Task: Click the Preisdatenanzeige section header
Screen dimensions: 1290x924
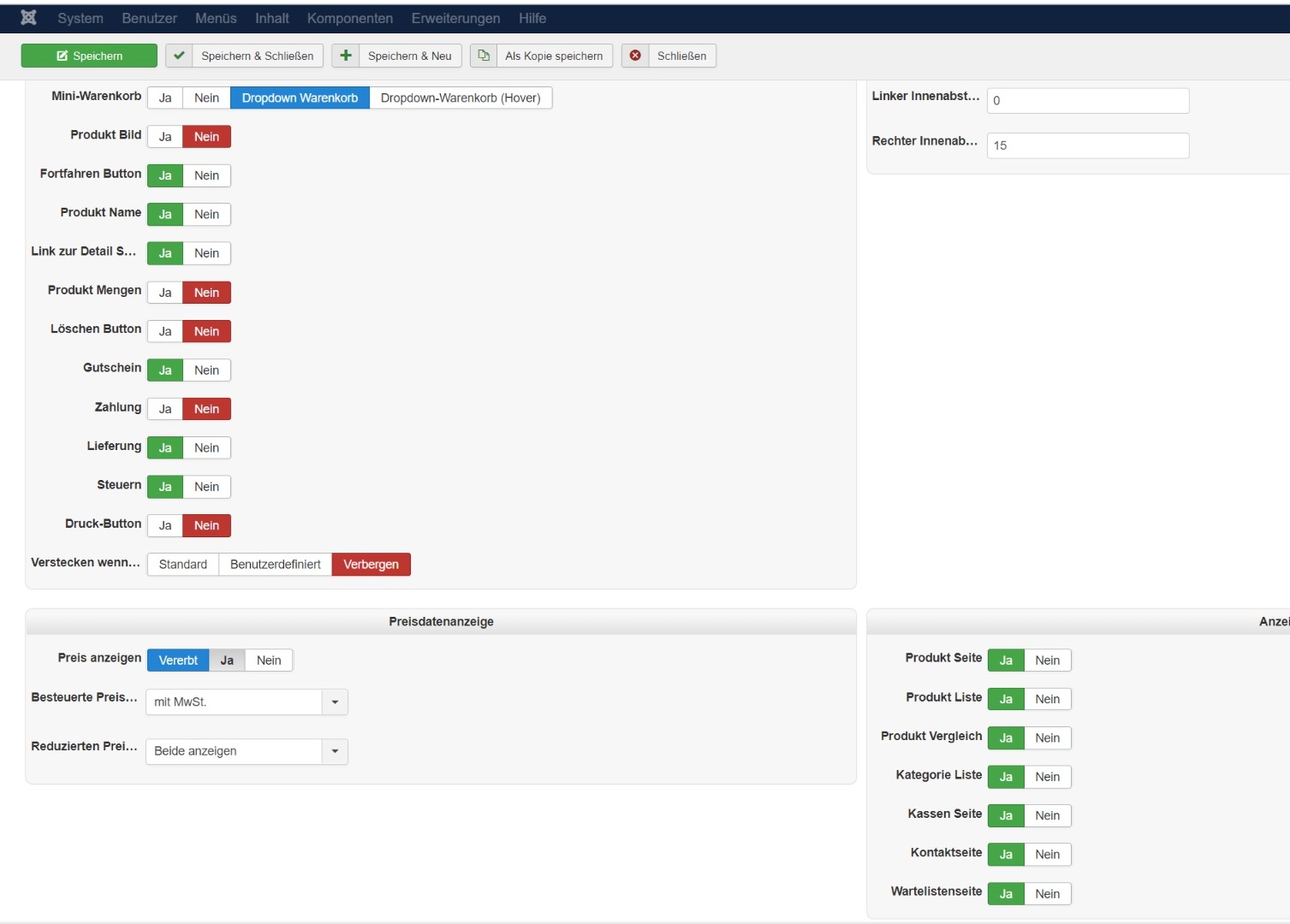Action: coord(441,622)
